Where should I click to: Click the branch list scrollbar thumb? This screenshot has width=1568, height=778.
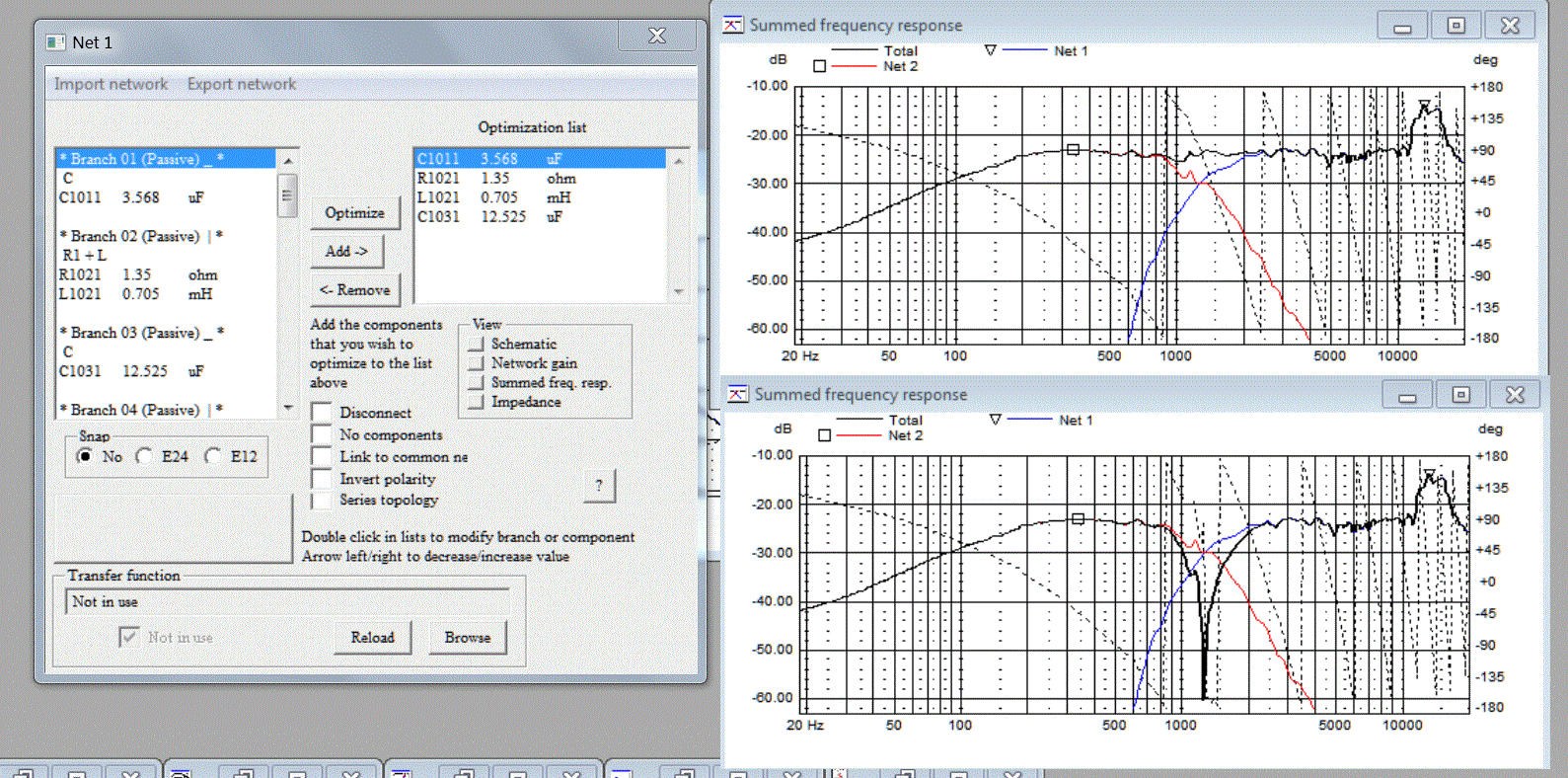click(288, 194)
